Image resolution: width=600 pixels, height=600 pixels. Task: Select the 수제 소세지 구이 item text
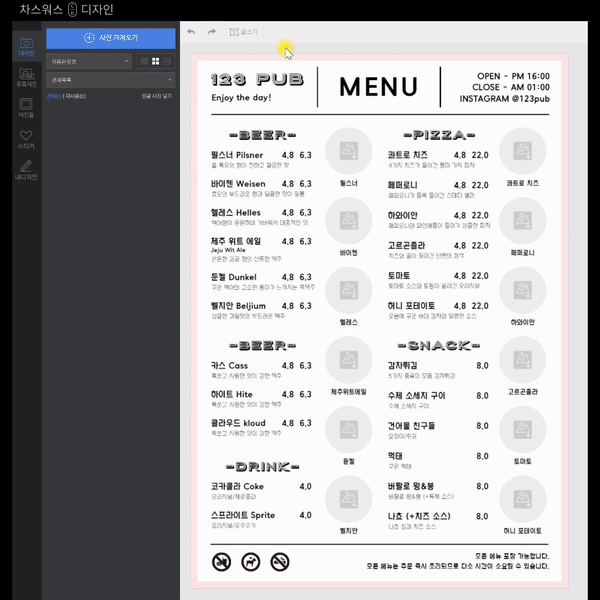[x=417, y=396]
